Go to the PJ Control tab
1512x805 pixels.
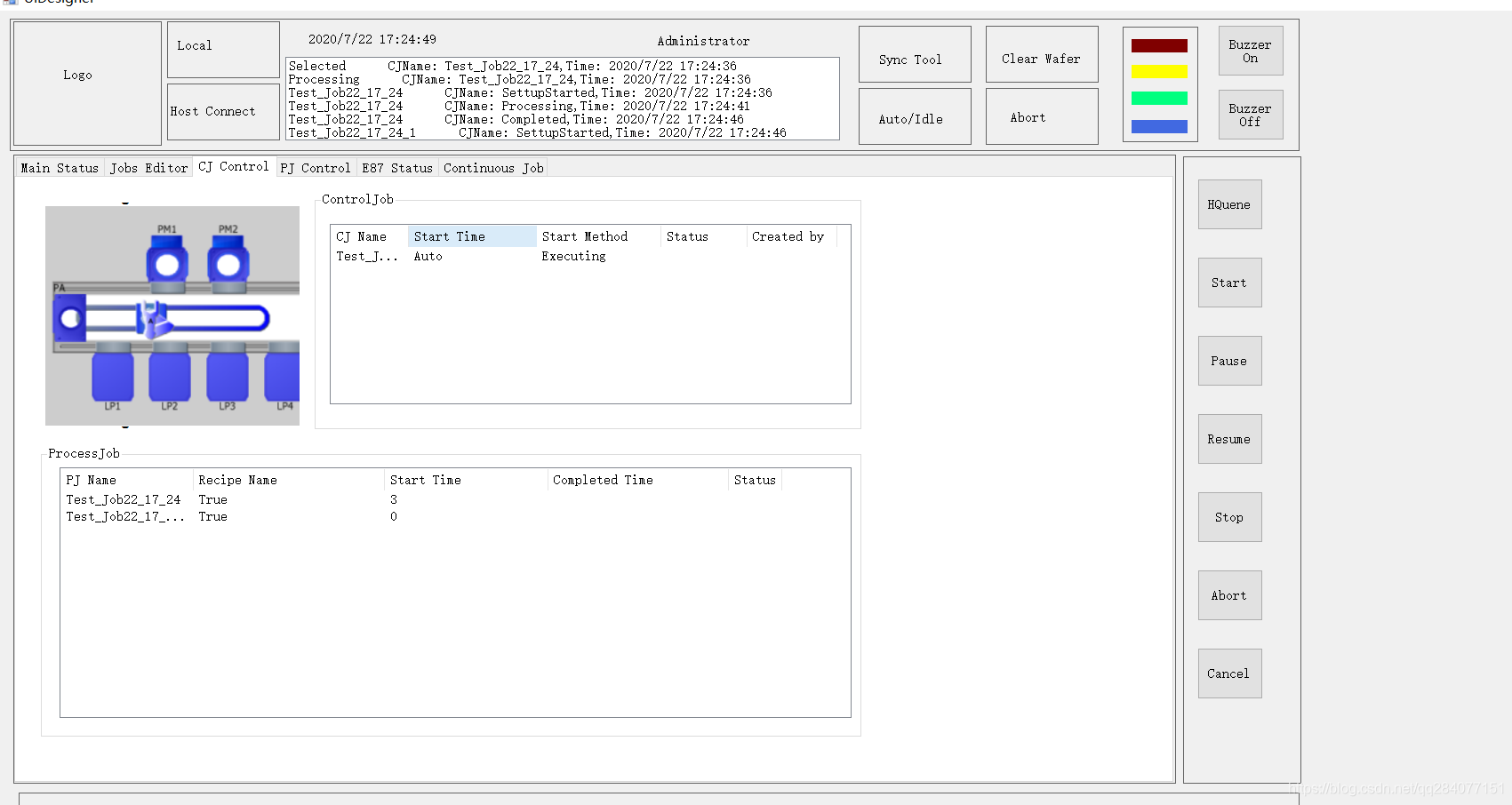316,168
